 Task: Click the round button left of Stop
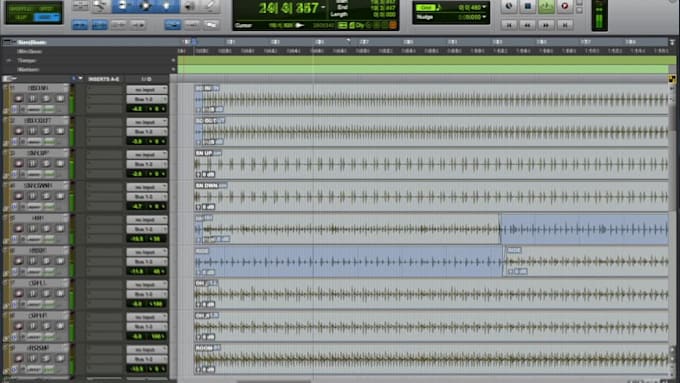click(x=509, y=6)
